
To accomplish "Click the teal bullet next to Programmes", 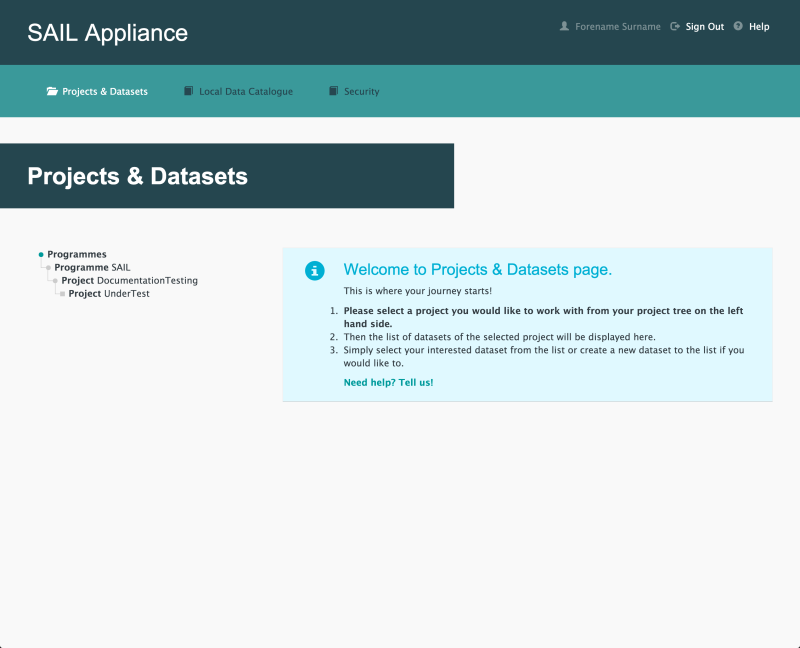I will pyautogui.click(x=41, y=255).
